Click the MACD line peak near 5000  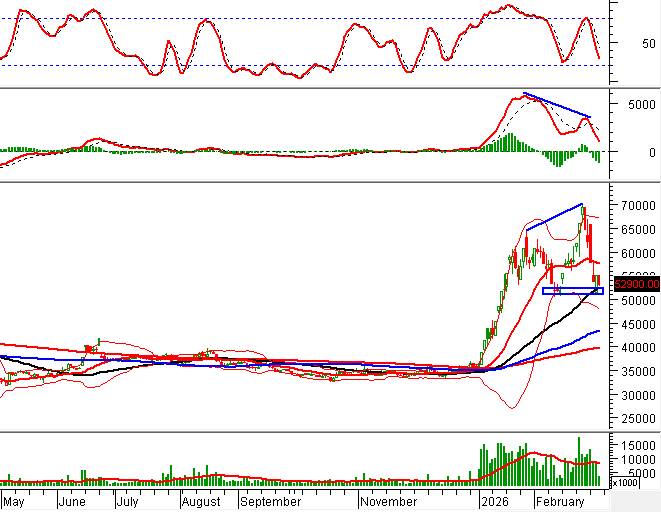coord(524,96)
